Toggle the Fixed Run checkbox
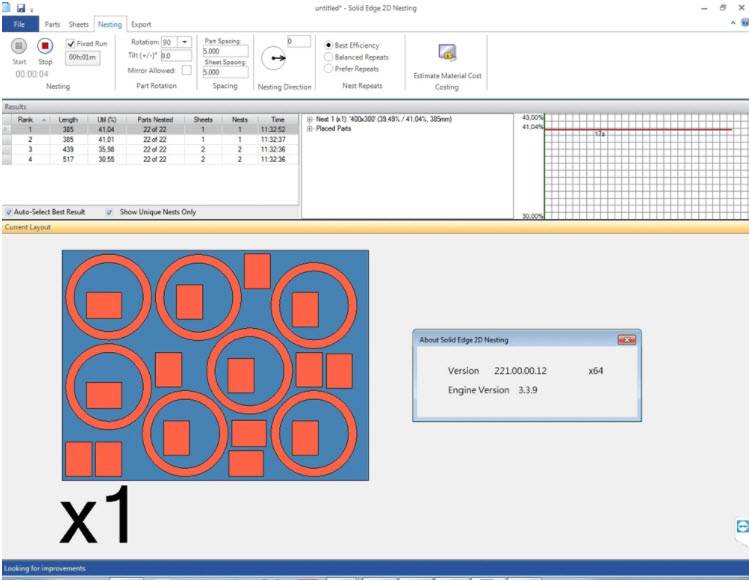Screen dimensions: 749x580 point(71,44)
